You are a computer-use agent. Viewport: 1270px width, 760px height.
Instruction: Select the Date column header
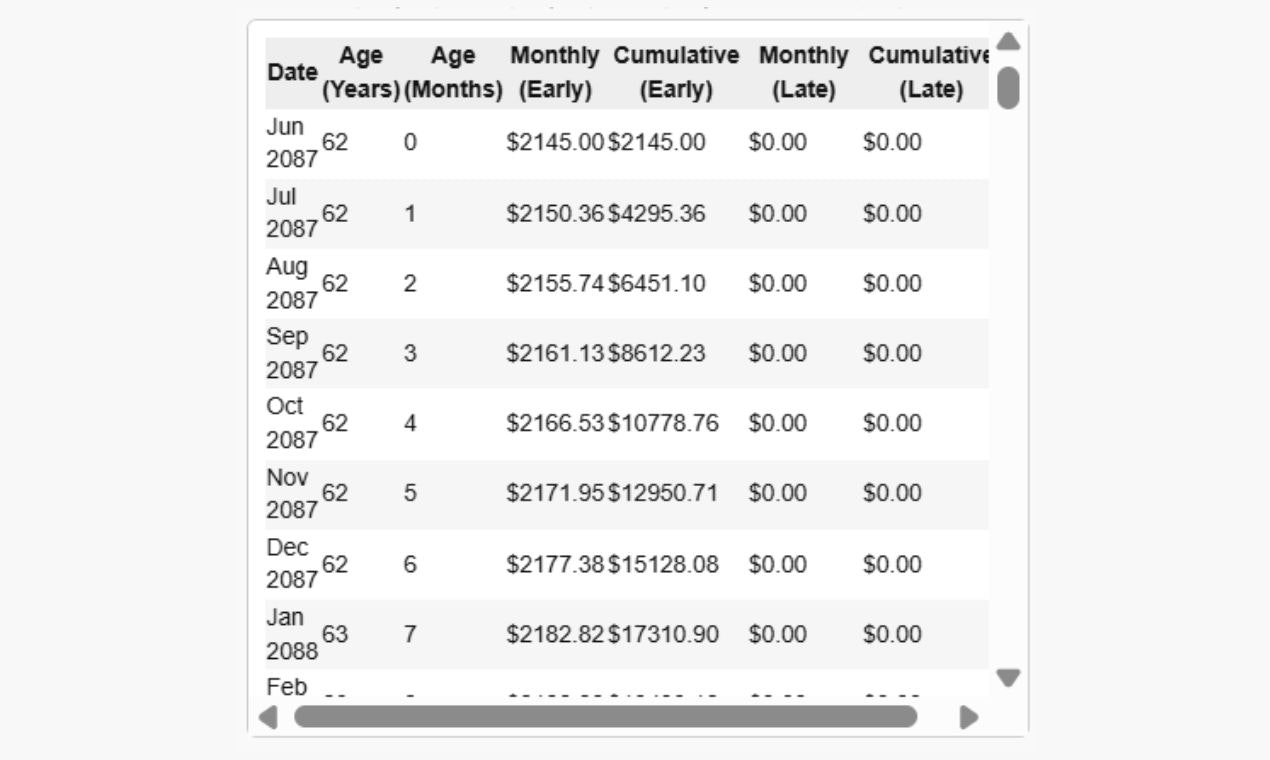pyautogui.click(x=293, y=73)
